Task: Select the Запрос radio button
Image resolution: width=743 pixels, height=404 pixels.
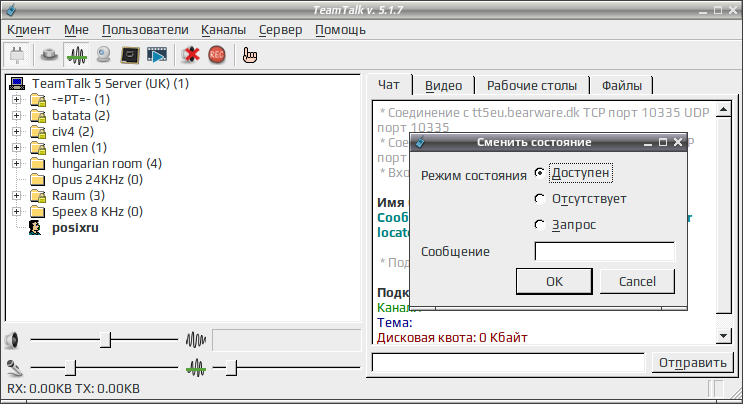Action: pyautogui.click(x=539, y=224)
